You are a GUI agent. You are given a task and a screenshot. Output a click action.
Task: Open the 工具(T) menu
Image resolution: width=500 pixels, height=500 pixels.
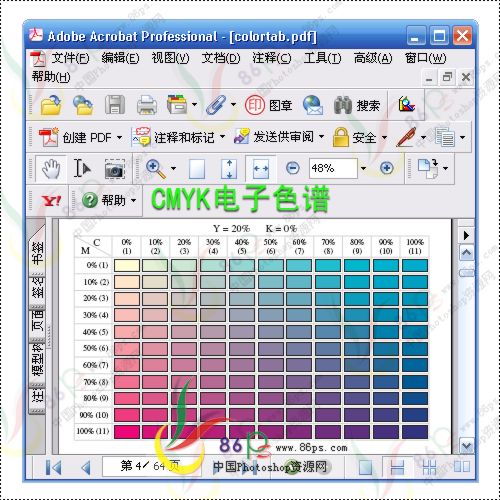[x=322, y=58]
